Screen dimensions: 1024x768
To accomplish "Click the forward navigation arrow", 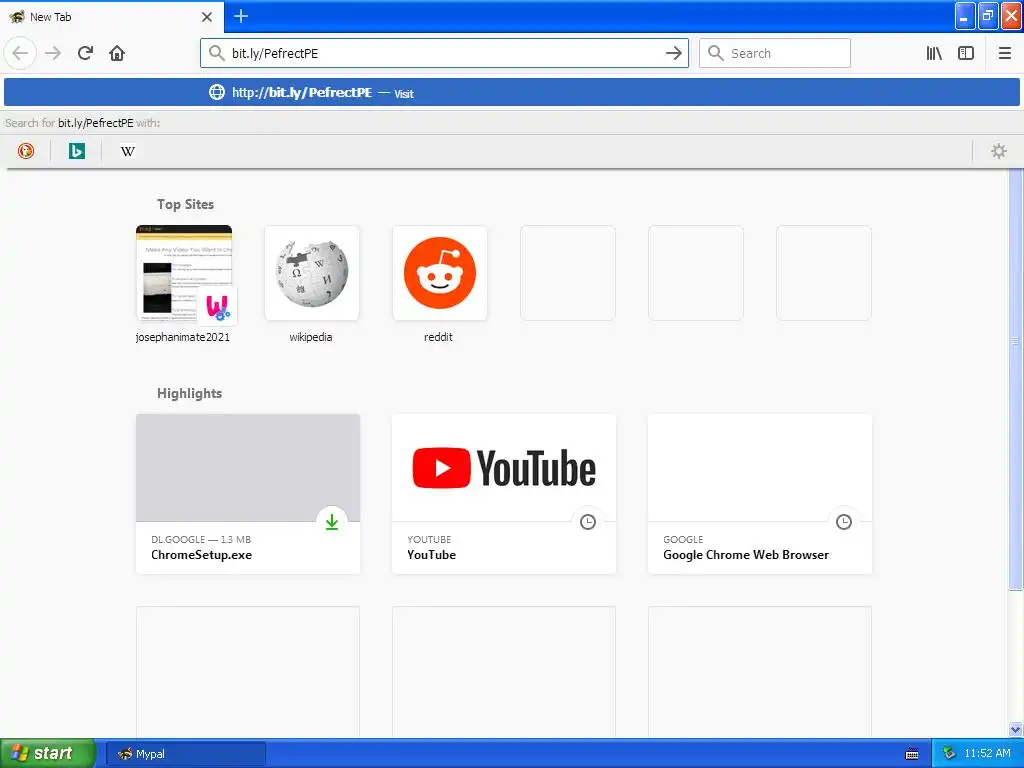I will [53, 53].
